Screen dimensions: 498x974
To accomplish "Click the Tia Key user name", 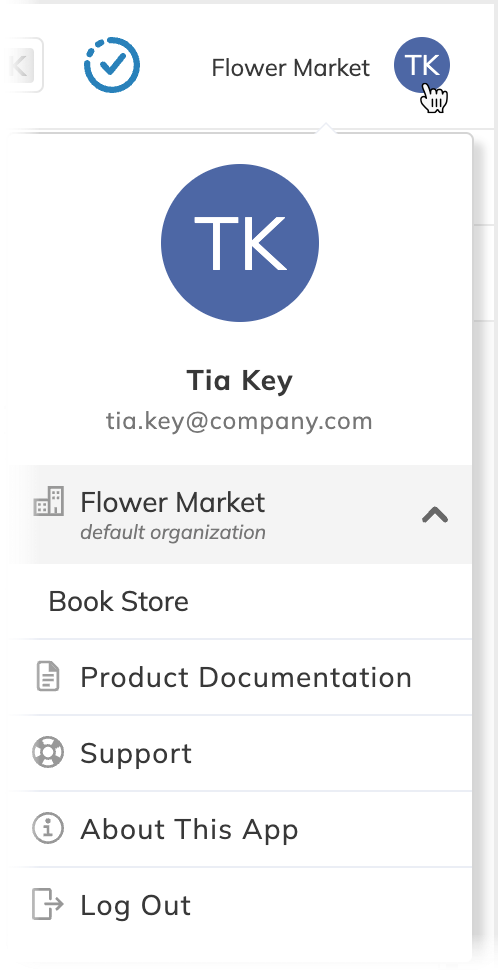I will tap(240, 380).
